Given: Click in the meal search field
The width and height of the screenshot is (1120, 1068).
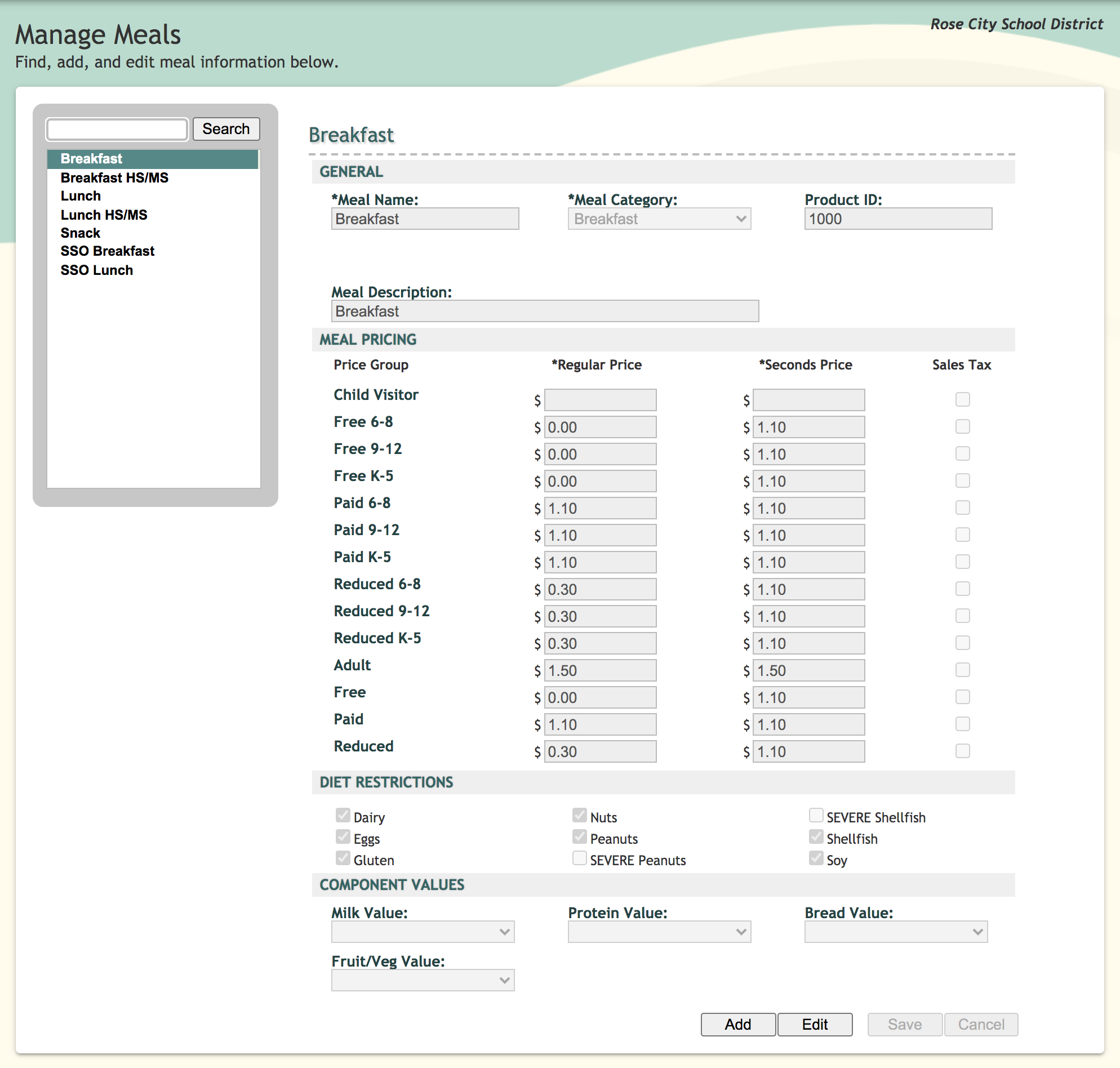Looking at the screenshot, I should [x=117, y=129].
